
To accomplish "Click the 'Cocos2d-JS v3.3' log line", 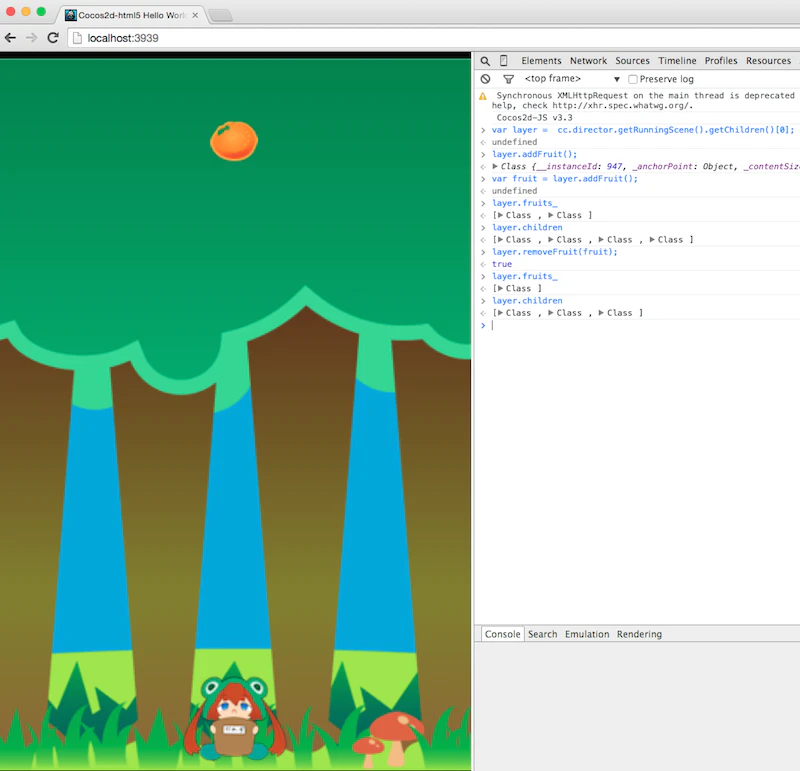I will [534, 118].
